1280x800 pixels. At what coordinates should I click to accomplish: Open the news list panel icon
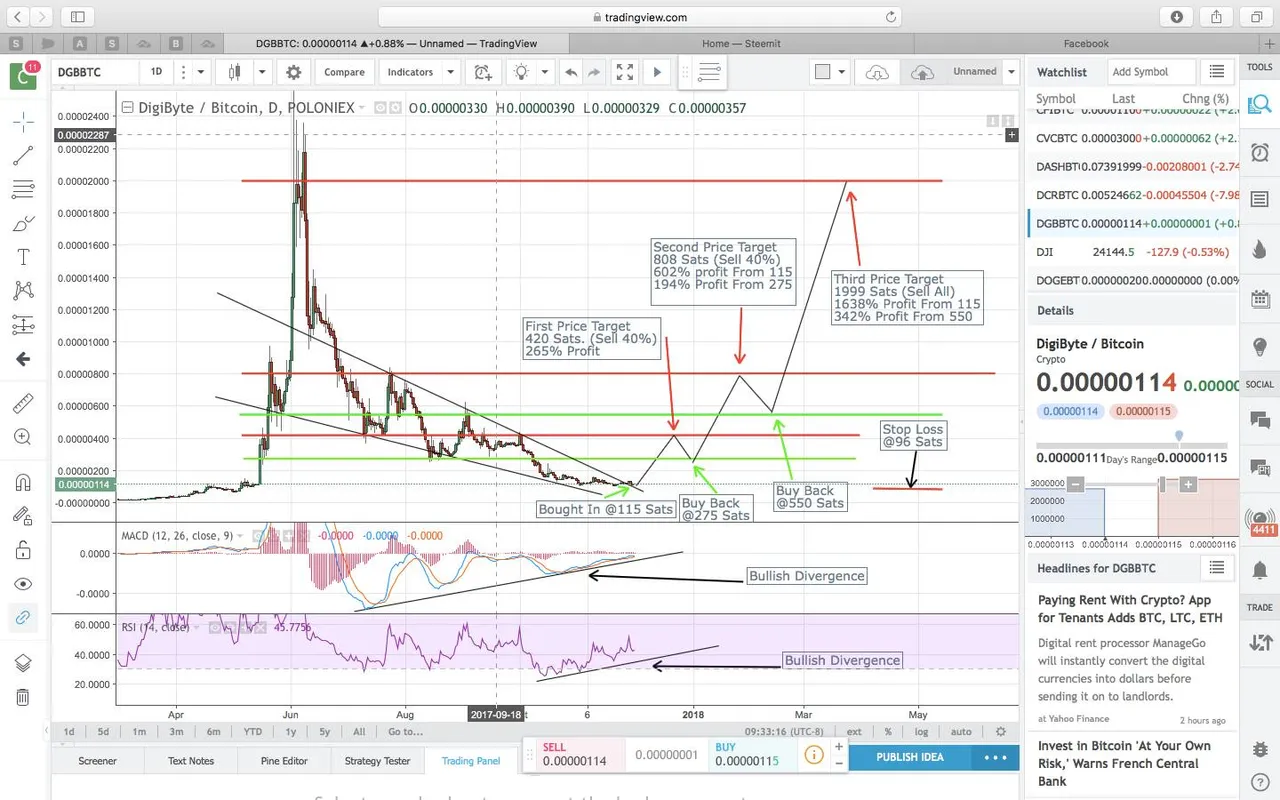pyautogui.click(x=1260, y=200)
